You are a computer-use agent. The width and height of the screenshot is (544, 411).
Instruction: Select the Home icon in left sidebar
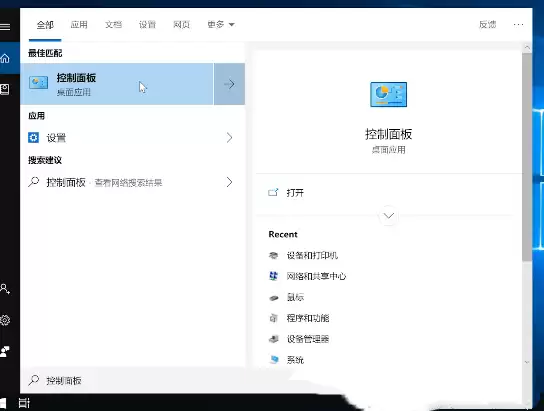(5, 58)
